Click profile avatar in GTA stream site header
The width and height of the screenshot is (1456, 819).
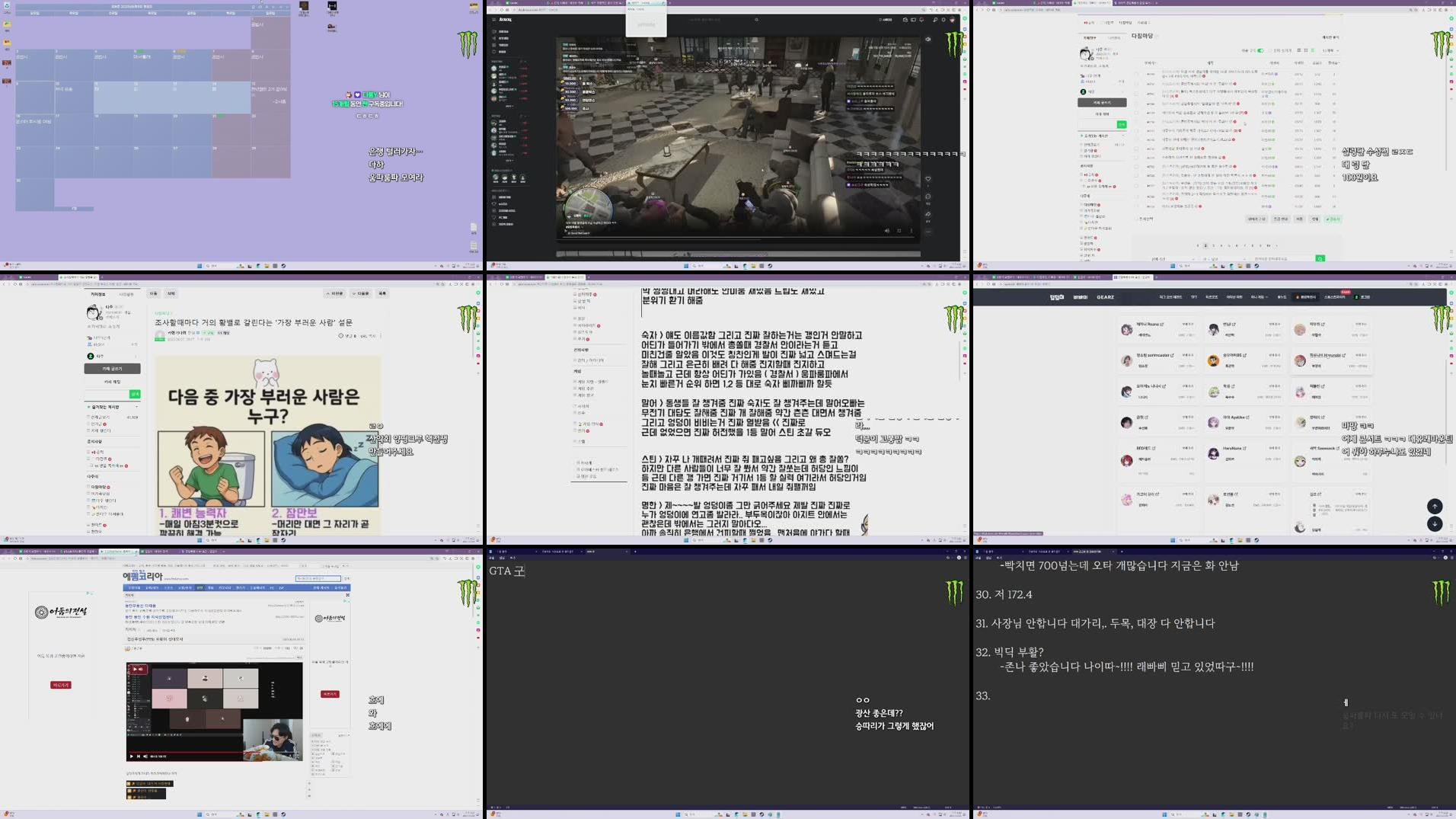pyautogui.click(x=953, y=20)
